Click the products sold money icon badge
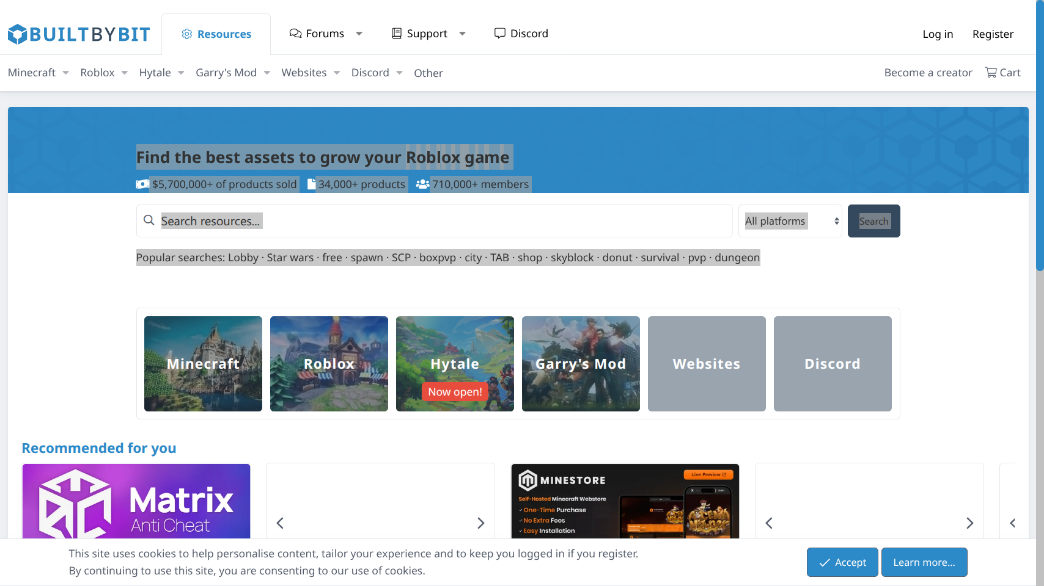This screenshot has height=586, width=1044. [142, 184]
